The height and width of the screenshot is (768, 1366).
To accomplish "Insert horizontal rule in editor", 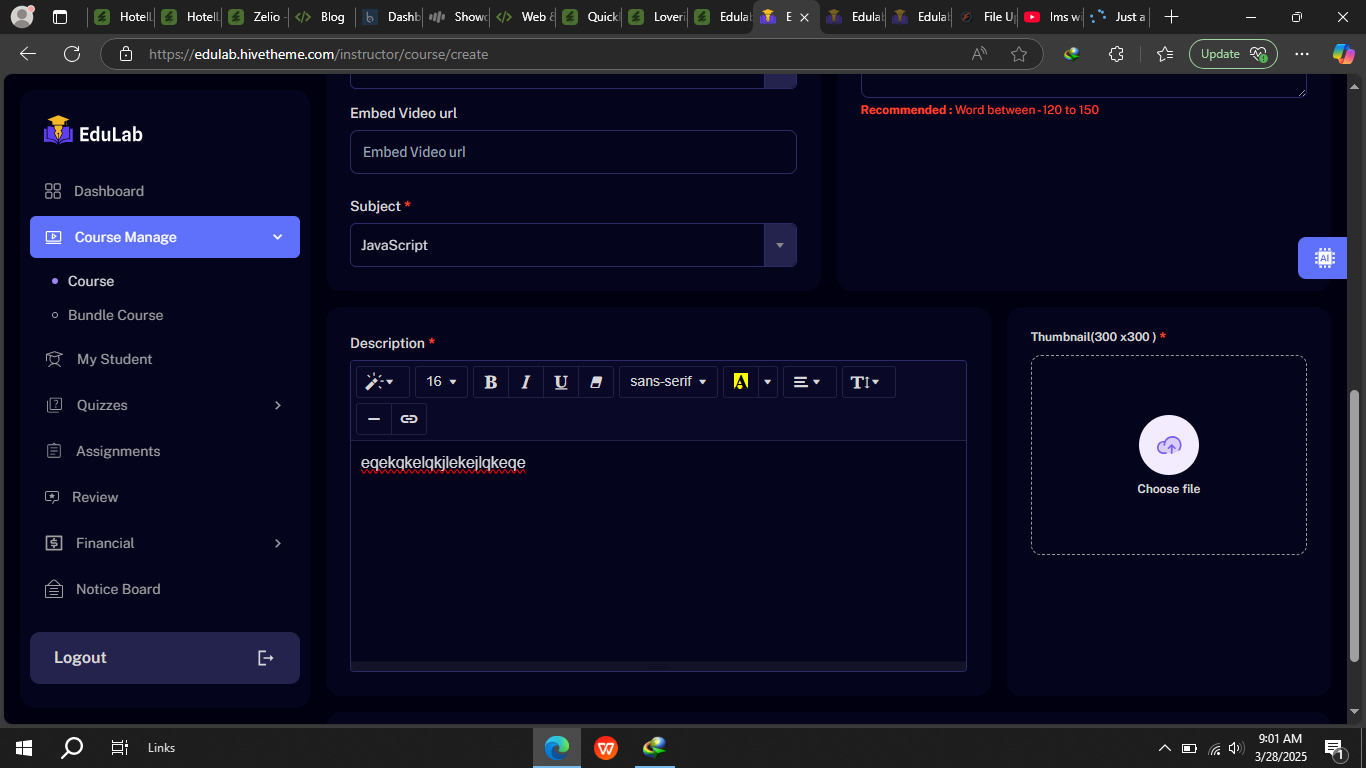I will (x=374, y=419).
